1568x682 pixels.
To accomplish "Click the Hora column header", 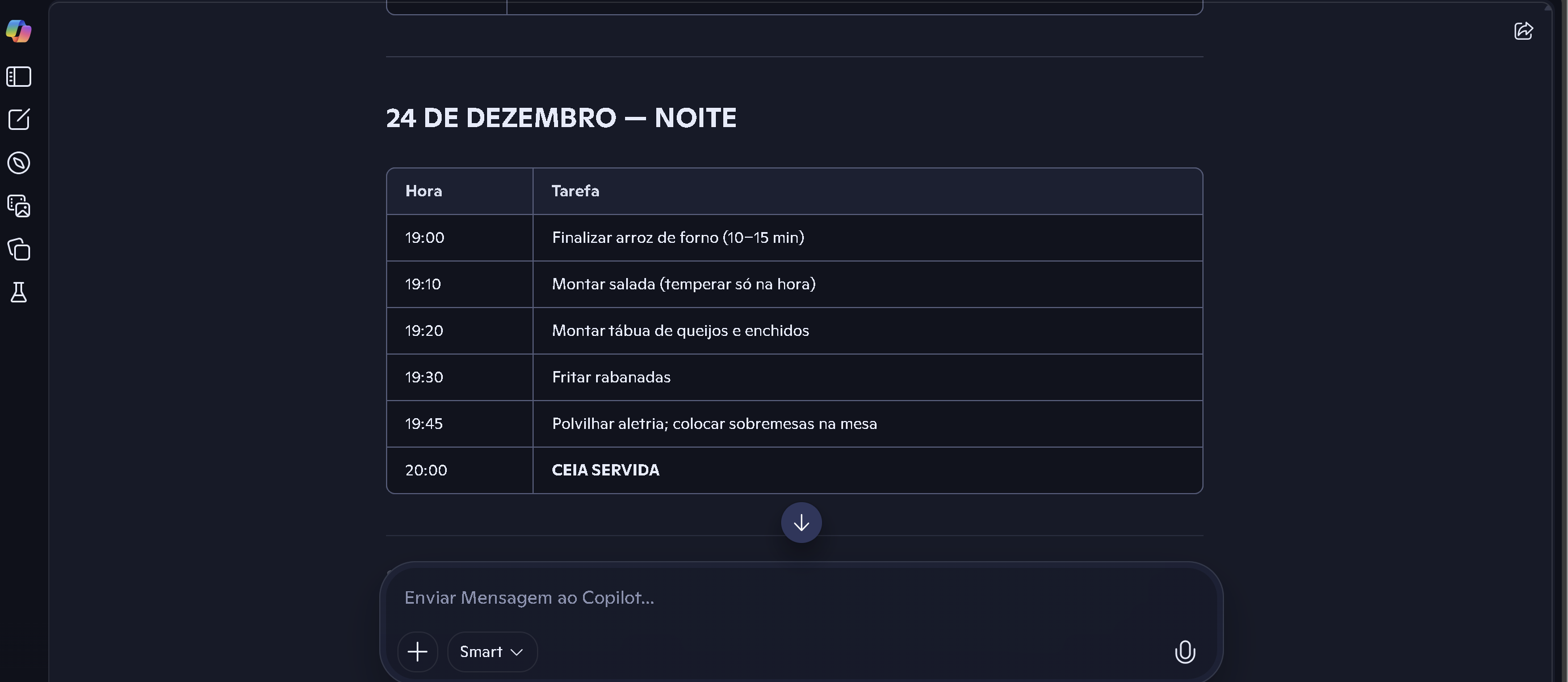I will click(x=424, y=191).
